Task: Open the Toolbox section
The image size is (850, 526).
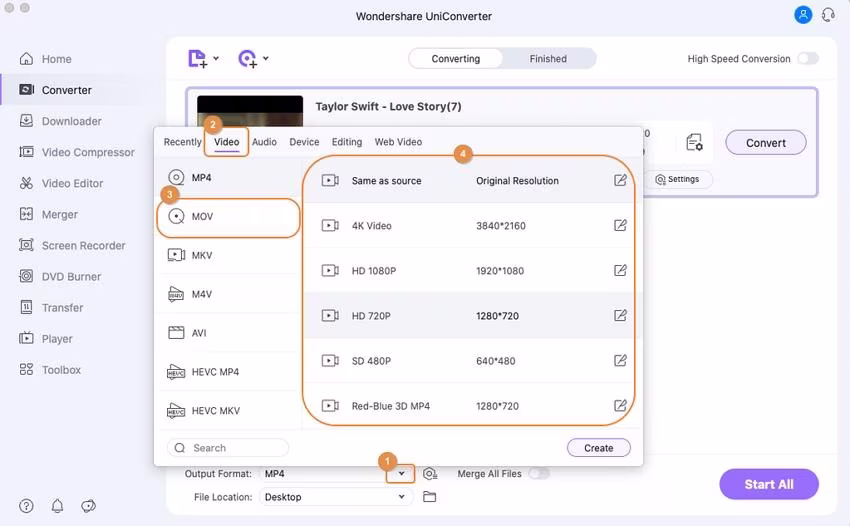Action: click(x=50, y=370)
